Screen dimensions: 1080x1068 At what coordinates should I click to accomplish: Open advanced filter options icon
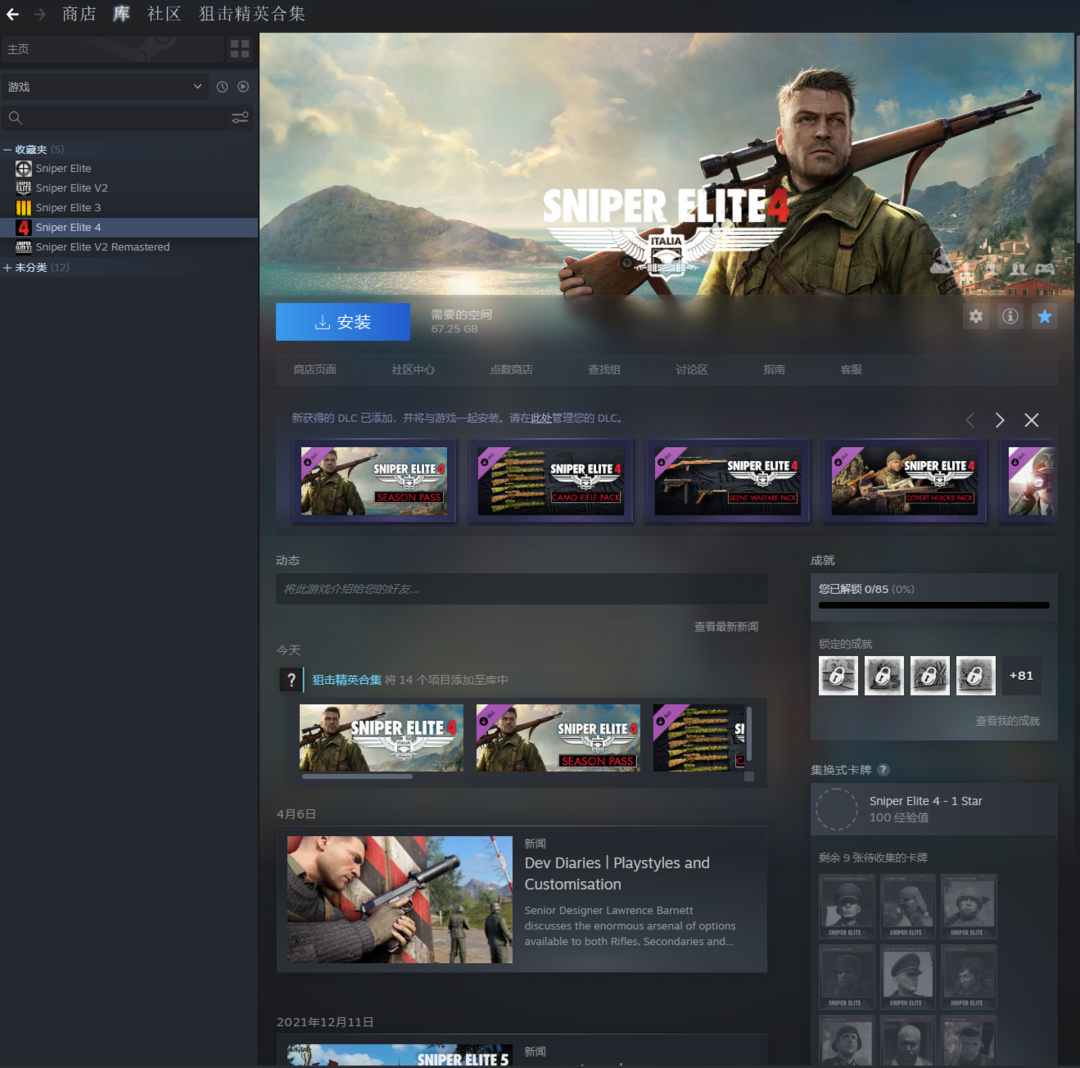coord(240,118)
